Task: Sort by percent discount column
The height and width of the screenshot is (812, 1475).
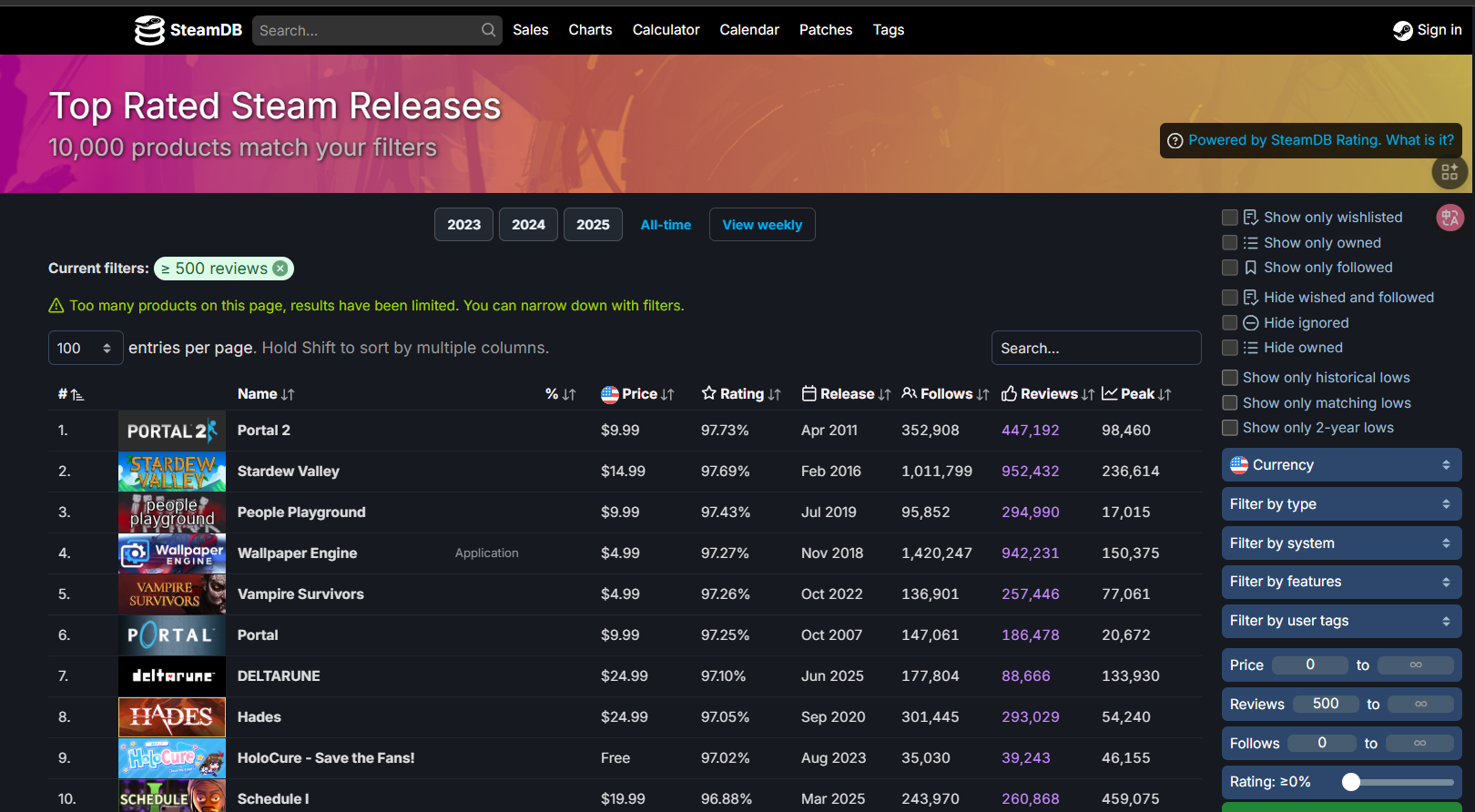Action: (x=560, y=394)
